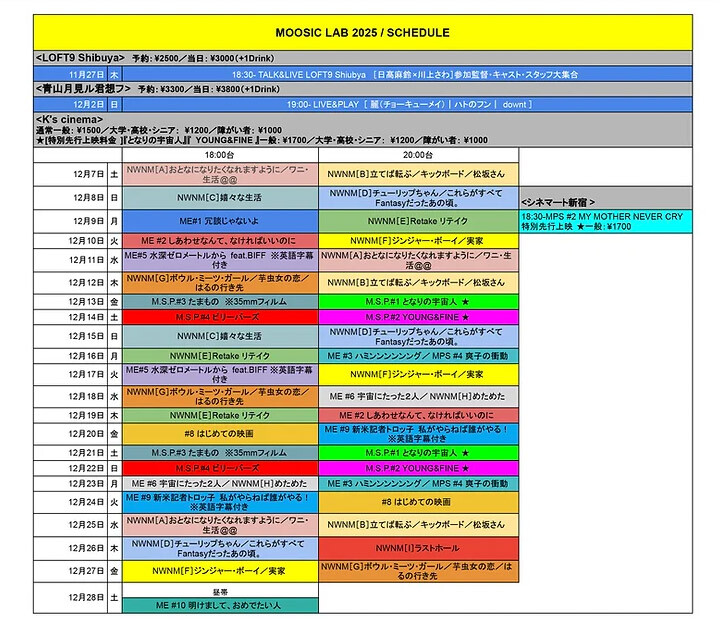Click ME #10 明けまして、おめでたい人 cell
The image size is (720, 641).
pos(220,605)
